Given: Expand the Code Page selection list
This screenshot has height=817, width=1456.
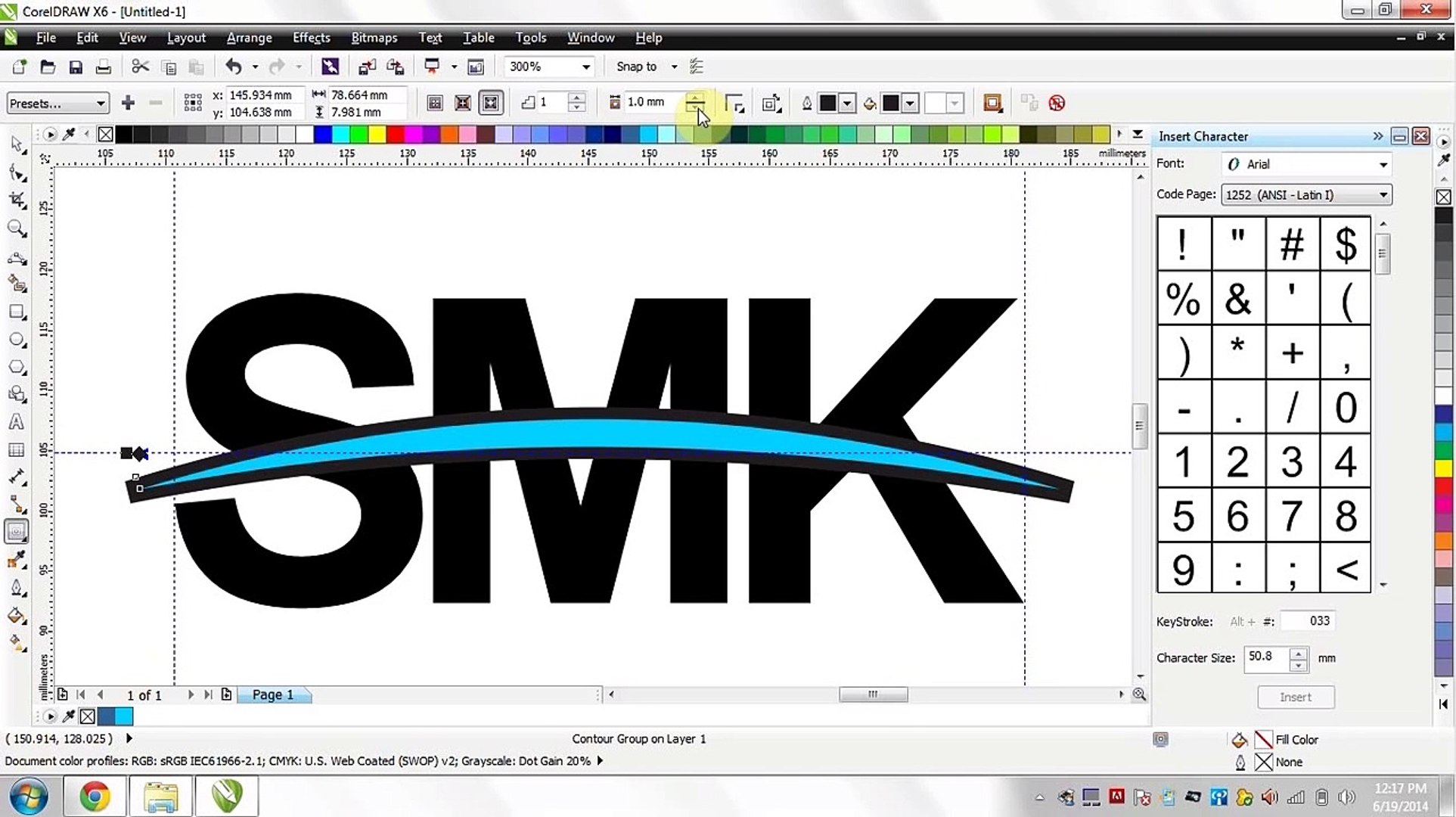Looking at the screenshot, I should pos(1383,194).
